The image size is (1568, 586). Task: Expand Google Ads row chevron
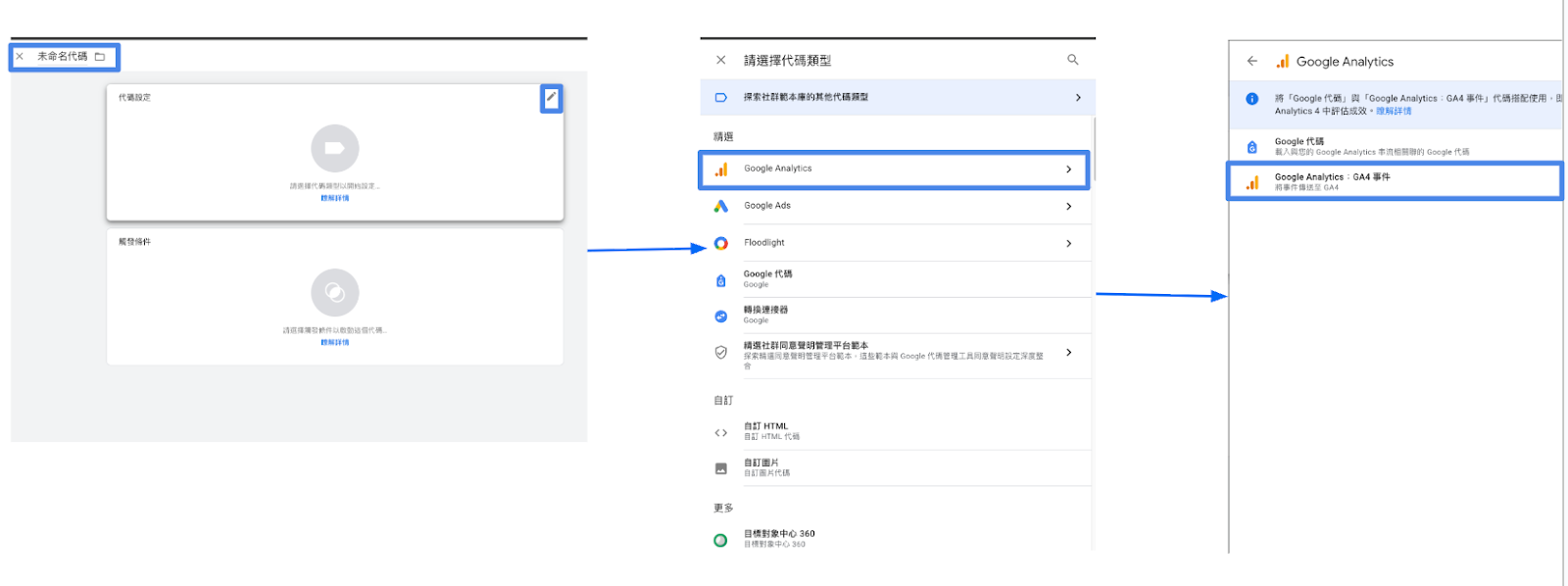tap(1069, 207)
